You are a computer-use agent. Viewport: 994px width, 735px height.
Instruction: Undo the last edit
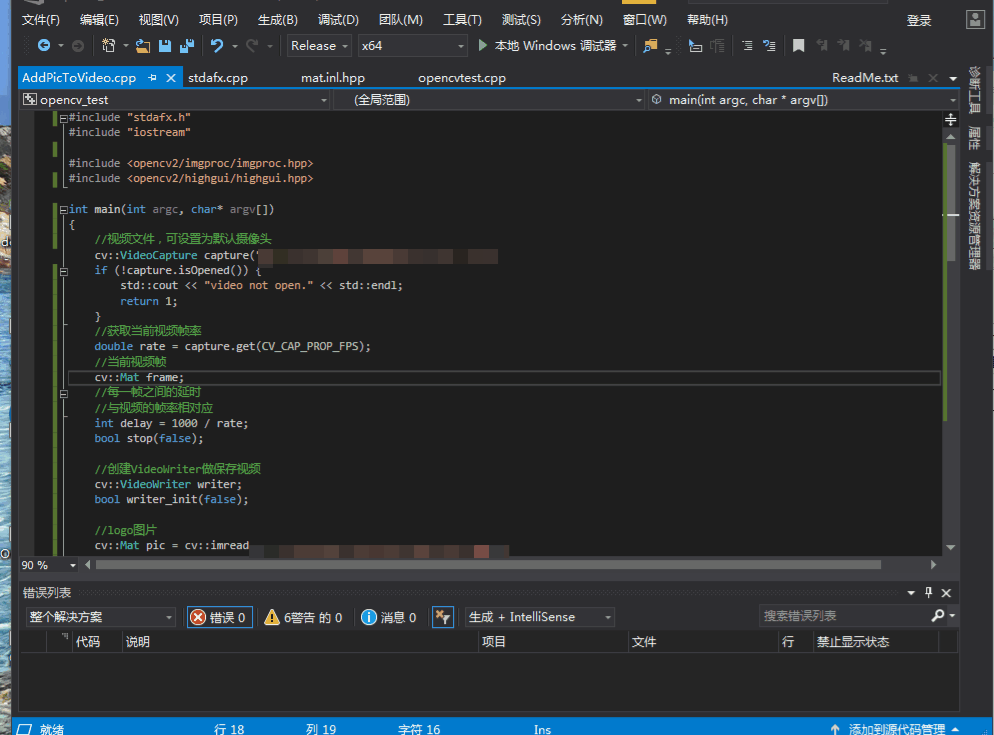tap(217, 46)
